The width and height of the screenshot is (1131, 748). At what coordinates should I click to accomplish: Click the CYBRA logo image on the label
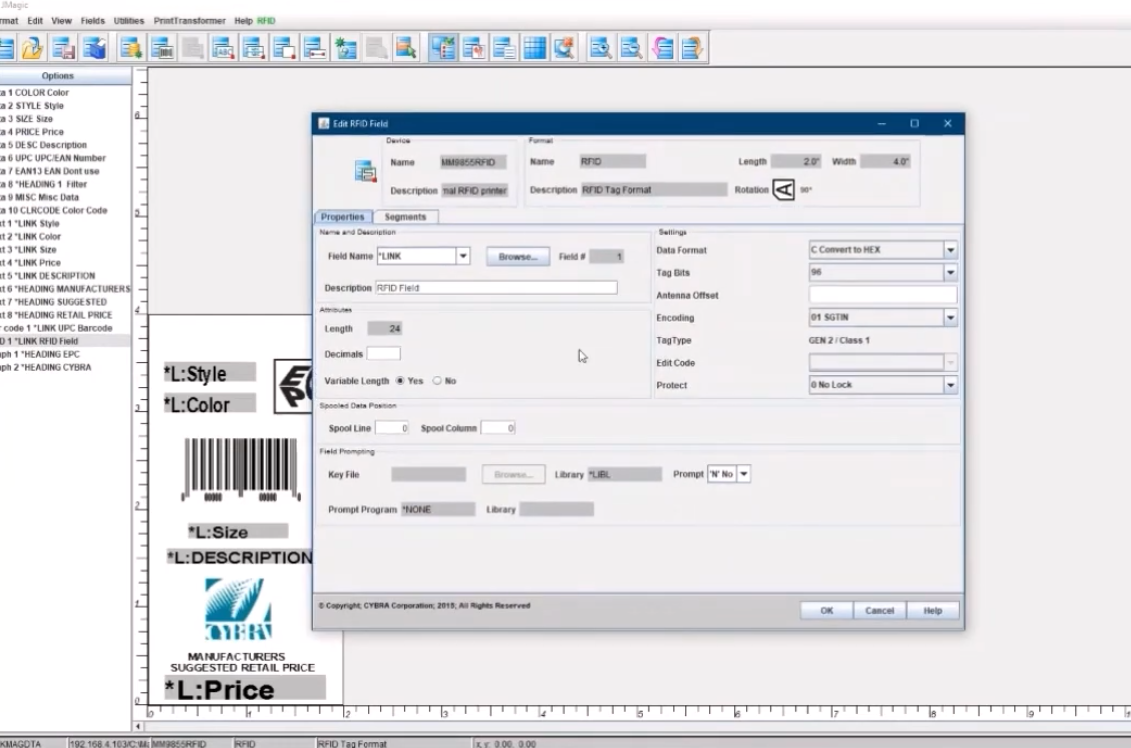239,610
